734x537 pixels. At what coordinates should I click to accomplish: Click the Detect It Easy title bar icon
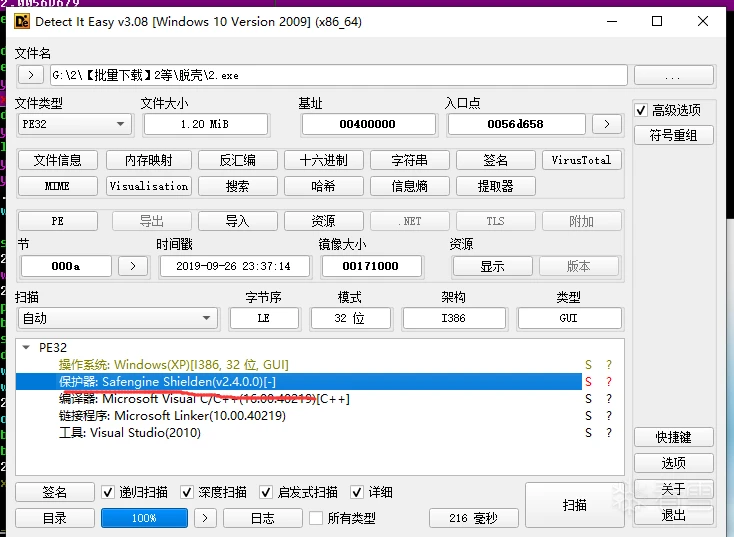tap(22, 22)
